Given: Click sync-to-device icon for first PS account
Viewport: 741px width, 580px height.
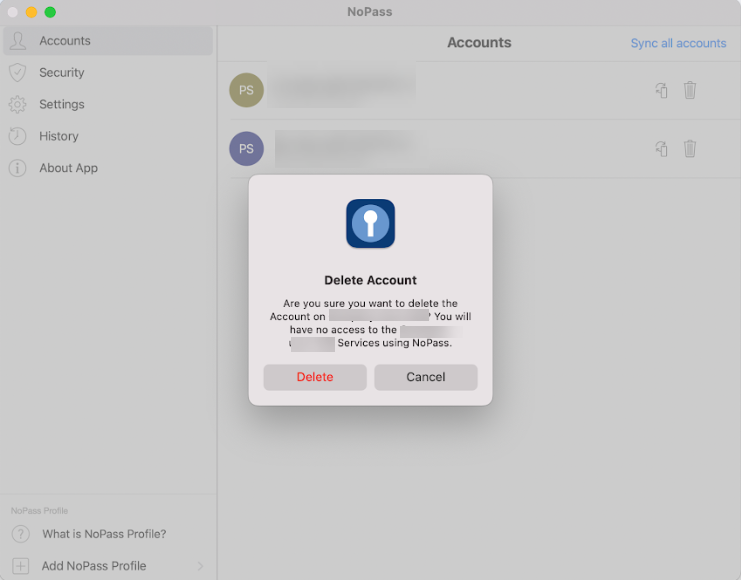Looking at the screenshot, I should [x=662, y=90].
